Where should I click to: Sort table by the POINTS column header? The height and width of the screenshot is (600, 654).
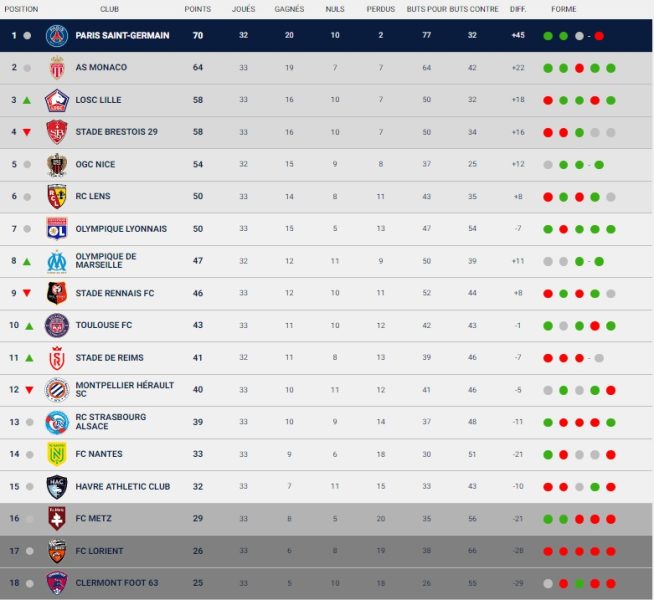[x=198, y=9]
